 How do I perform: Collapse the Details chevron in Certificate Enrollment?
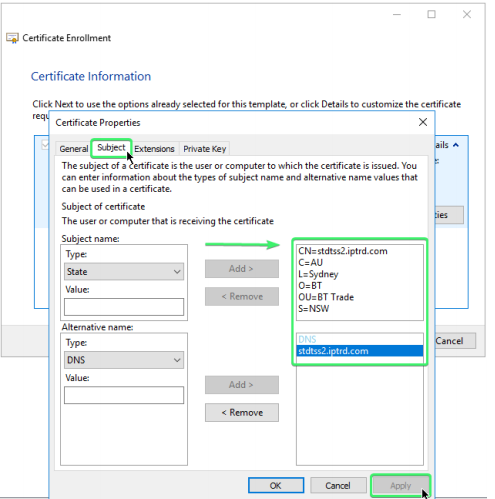click(456, 145)
